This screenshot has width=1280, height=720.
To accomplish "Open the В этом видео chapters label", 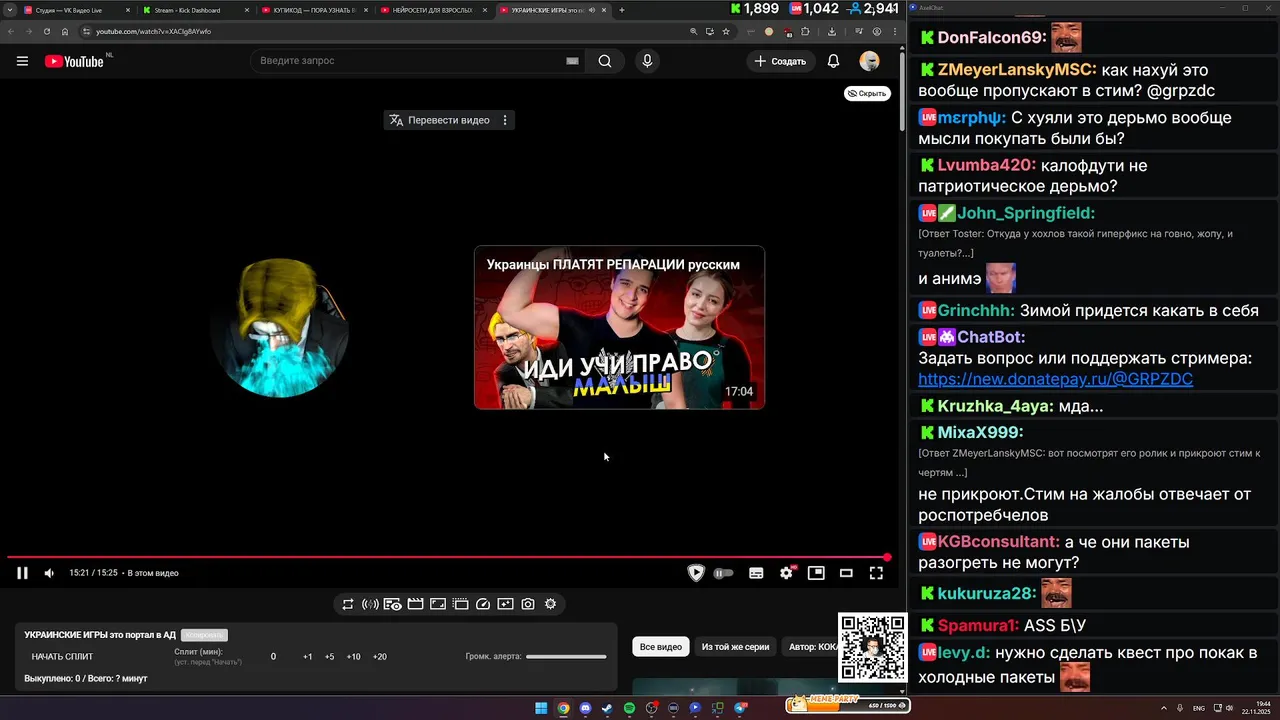I will click(153, 573).
